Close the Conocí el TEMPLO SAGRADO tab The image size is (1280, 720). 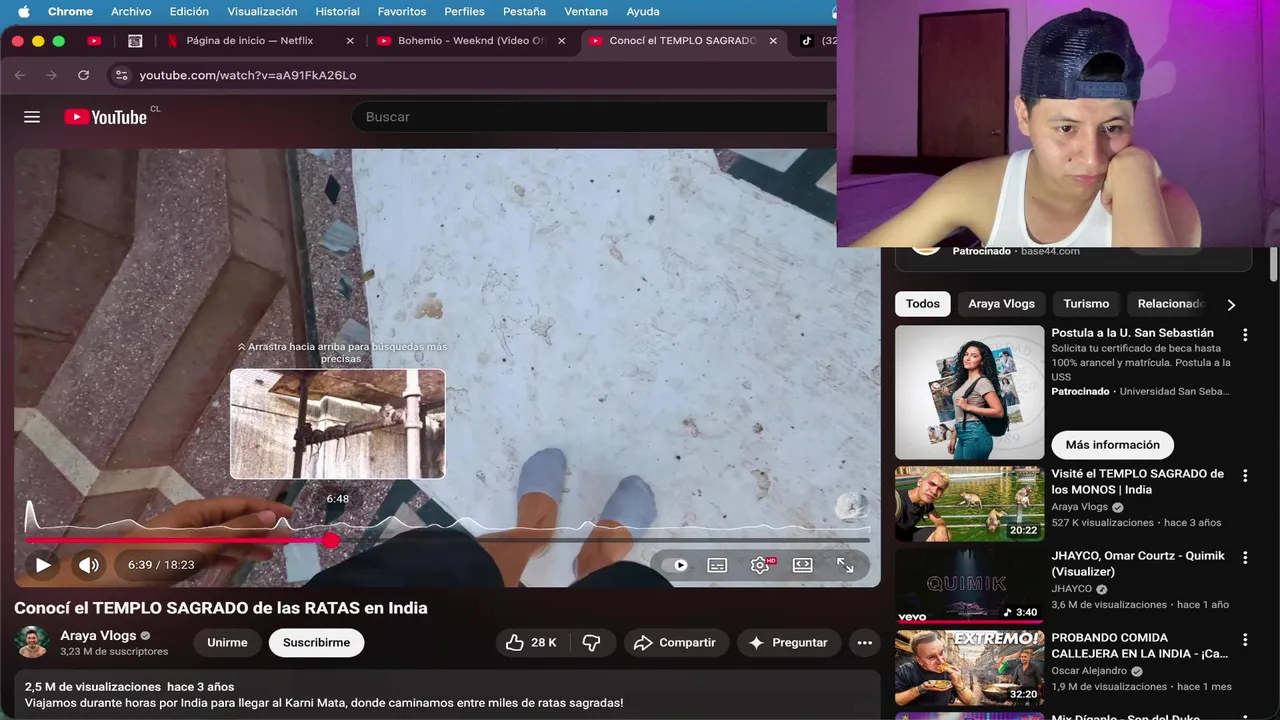(x=772, y=41)
